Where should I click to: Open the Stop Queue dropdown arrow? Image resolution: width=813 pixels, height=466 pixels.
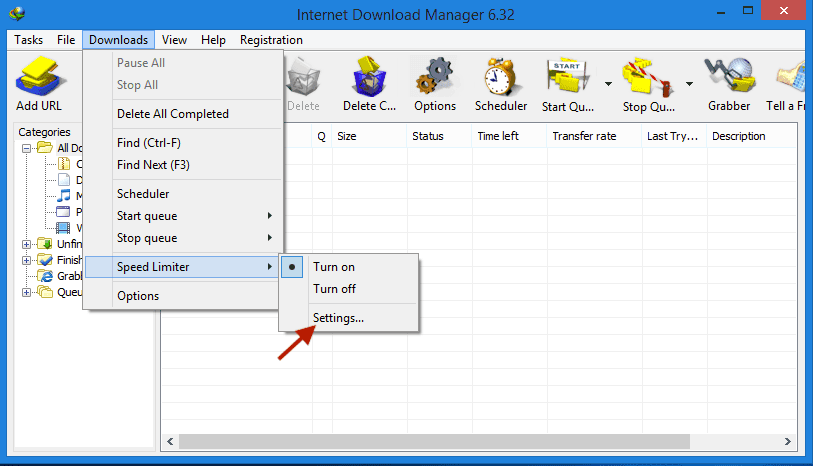point(690,83)
